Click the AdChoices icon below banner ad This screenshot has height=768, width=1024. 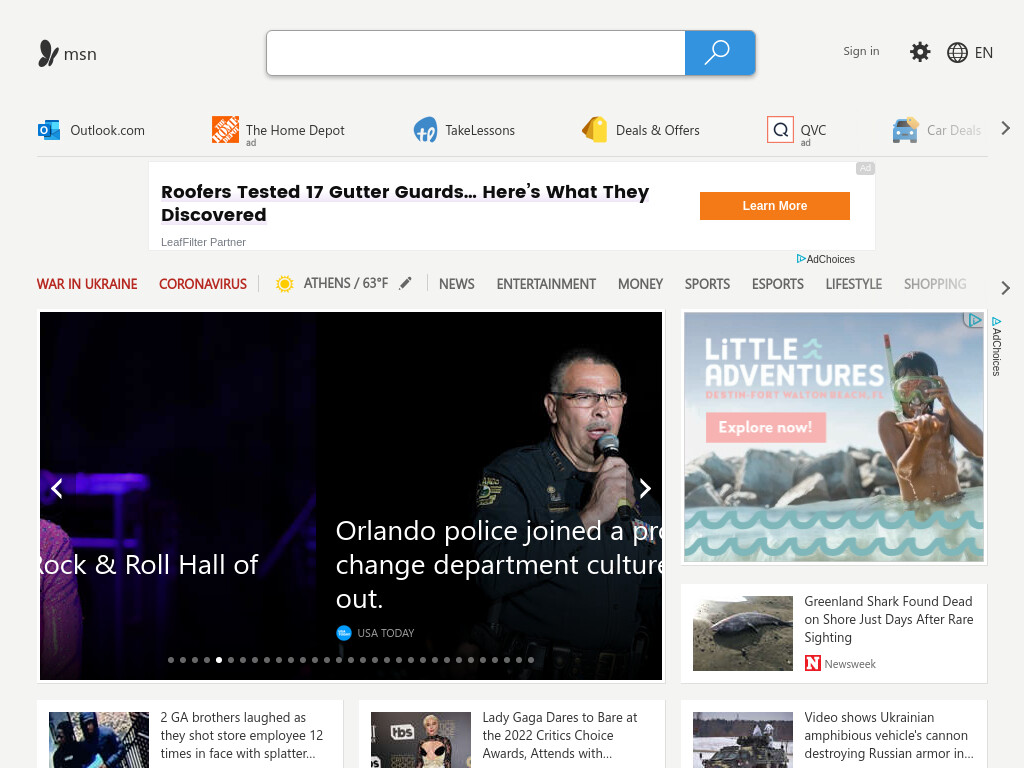click(x=801, y=259)
